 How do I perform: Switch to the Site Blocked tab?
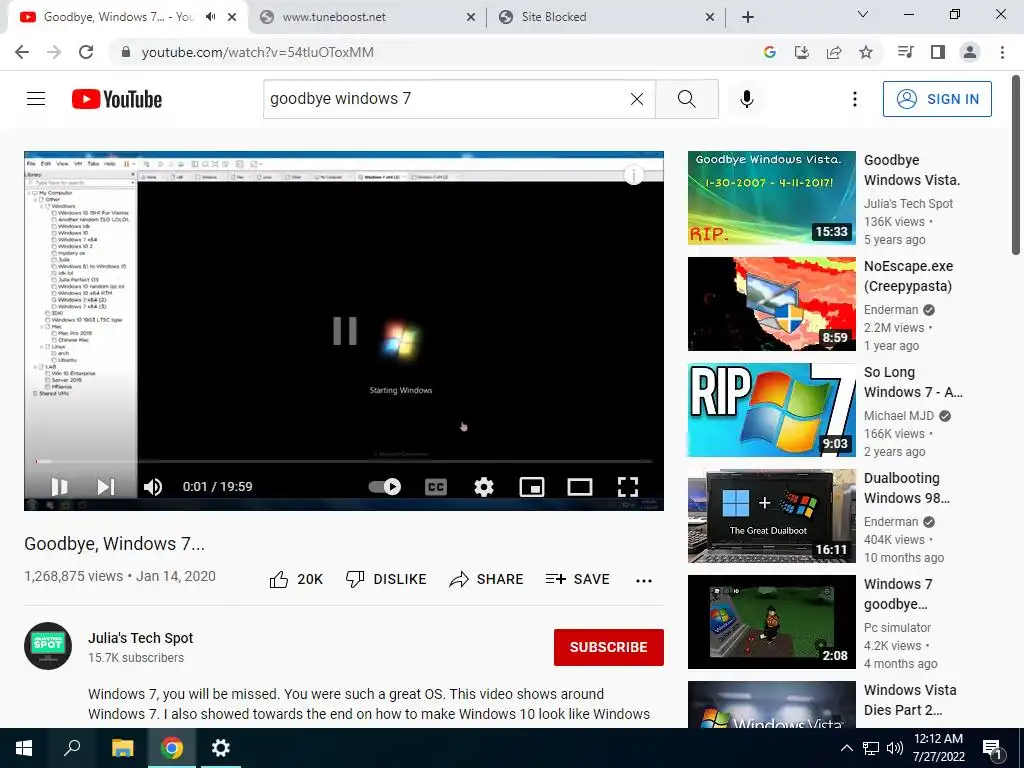click(x=606, y=17)
